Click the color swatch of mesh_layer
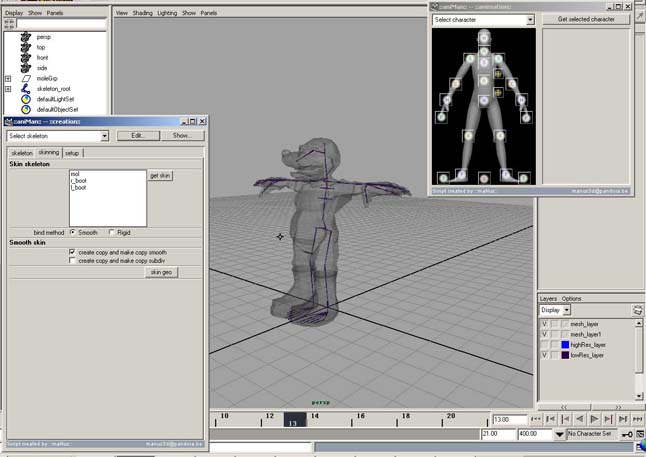646x457 pixels. click(565, 324)
